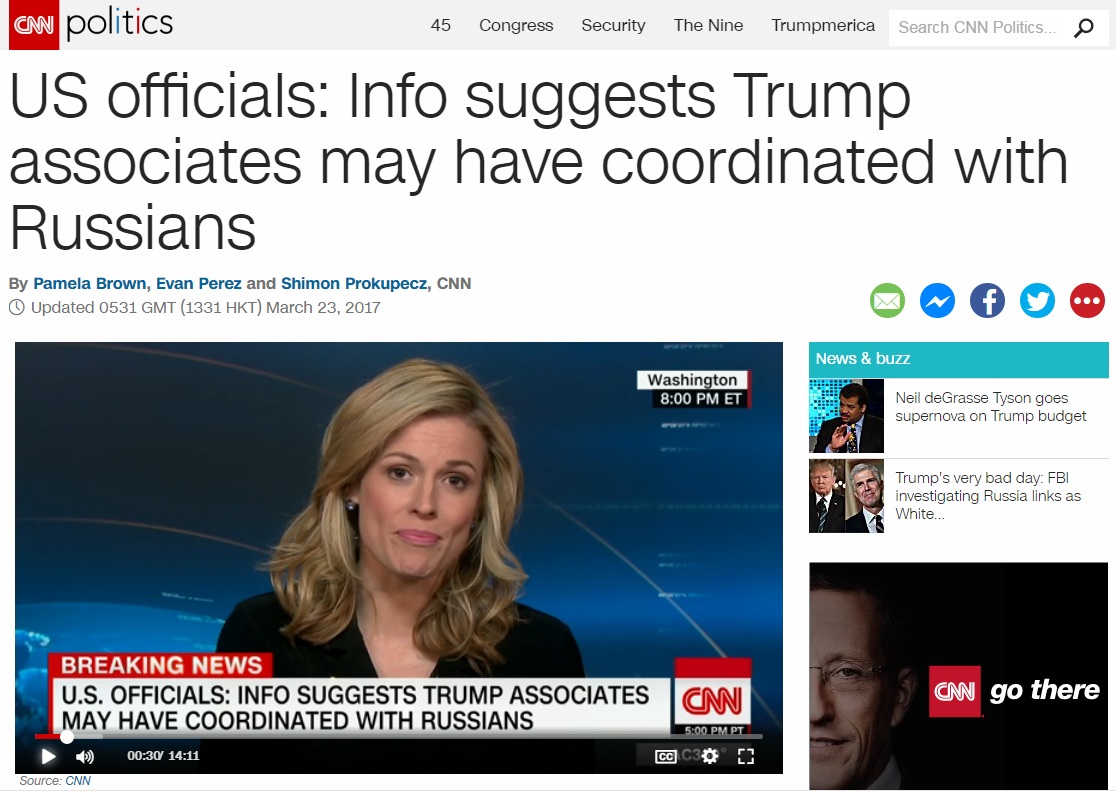1116x792 pixels.
Task: Mute the video volume
Action: pos(84,756)
